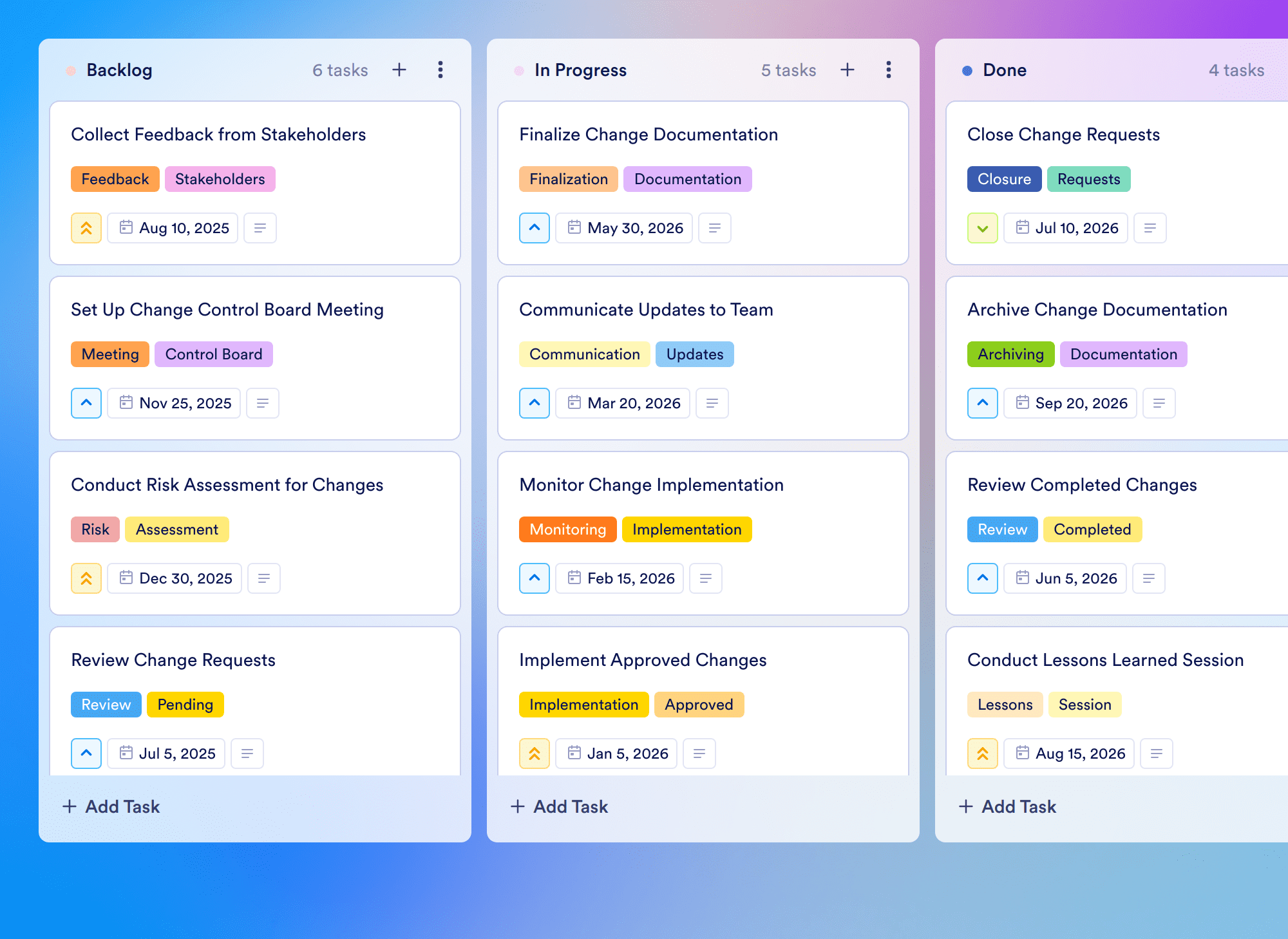Edit the May 30, 2026 due date

[x=624, y=228]
